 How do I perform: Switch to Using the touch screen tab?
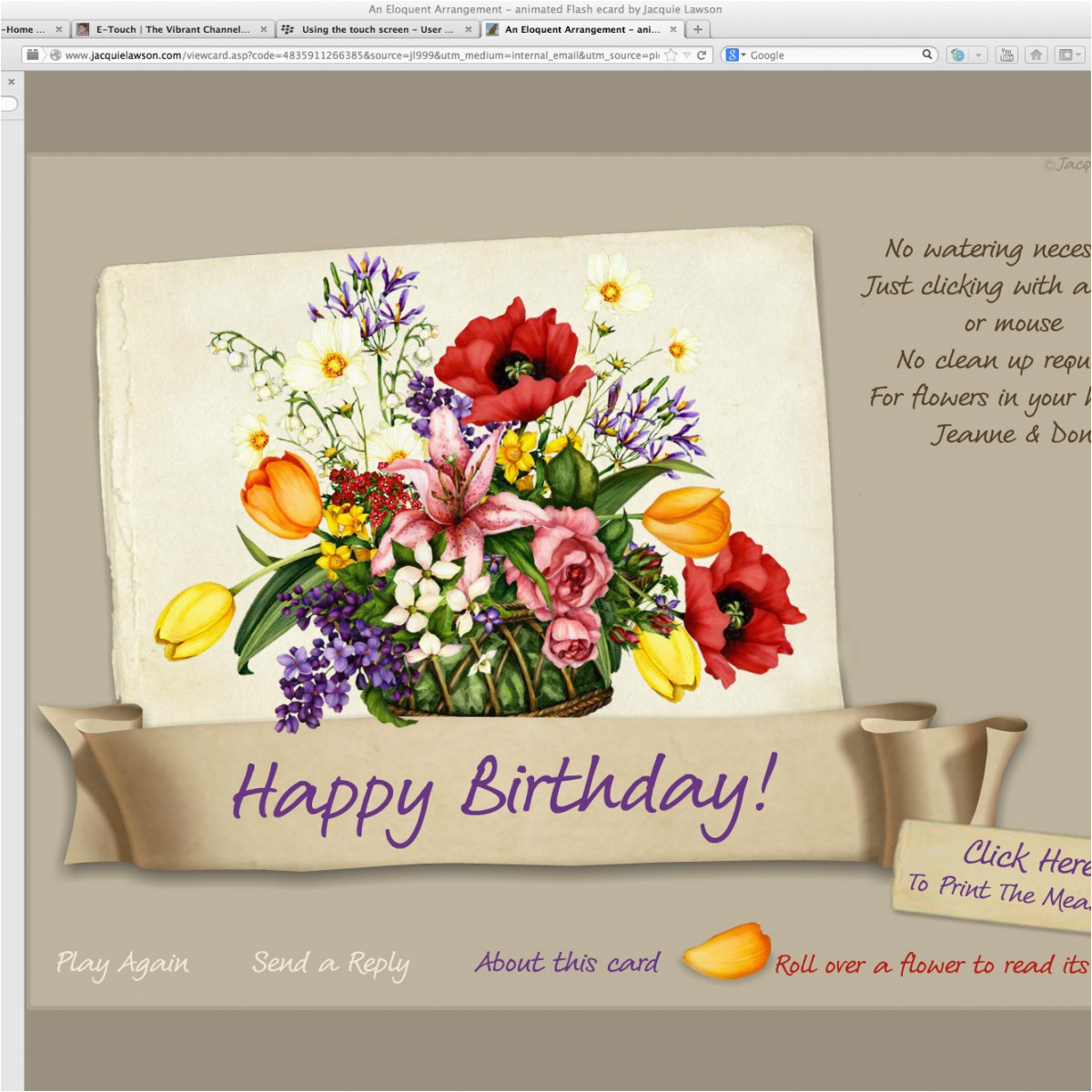pyautogui.click(x=377, y=29)
